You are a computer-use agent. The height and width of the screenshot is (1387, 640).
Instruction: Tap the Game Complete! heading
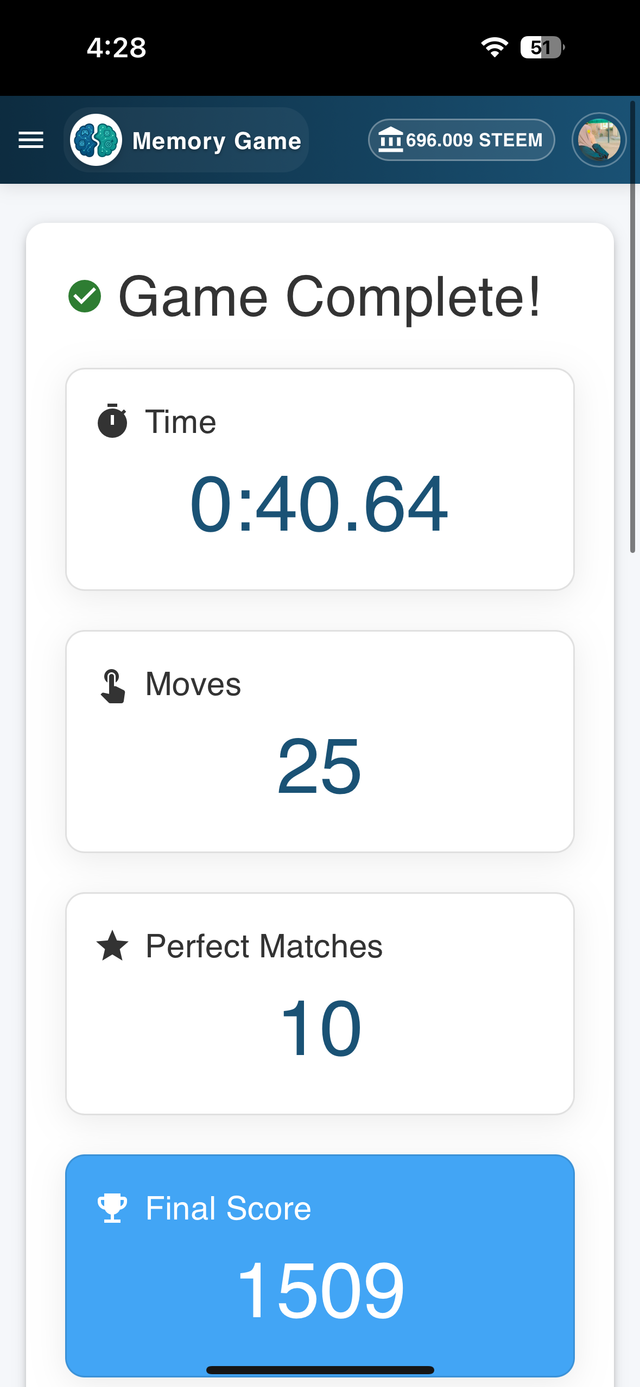pos(330,297)
